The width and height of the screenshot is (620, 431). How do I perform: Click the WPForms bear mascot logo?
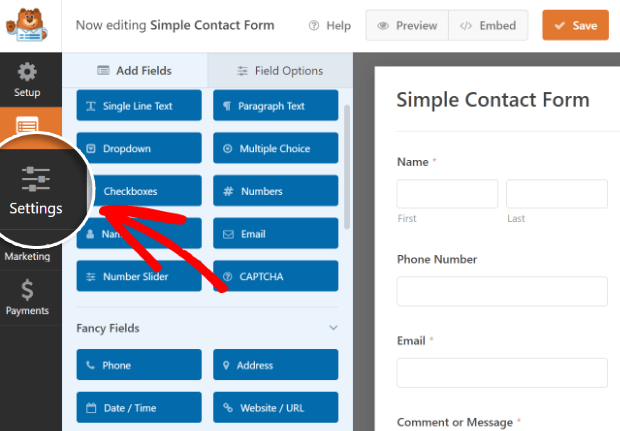(31, 25)
